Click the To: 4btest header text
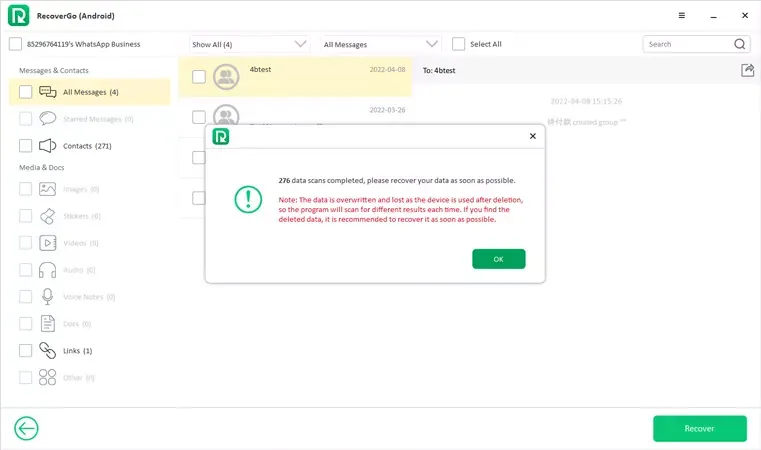The image size is (761, 450). click(439, 70)
